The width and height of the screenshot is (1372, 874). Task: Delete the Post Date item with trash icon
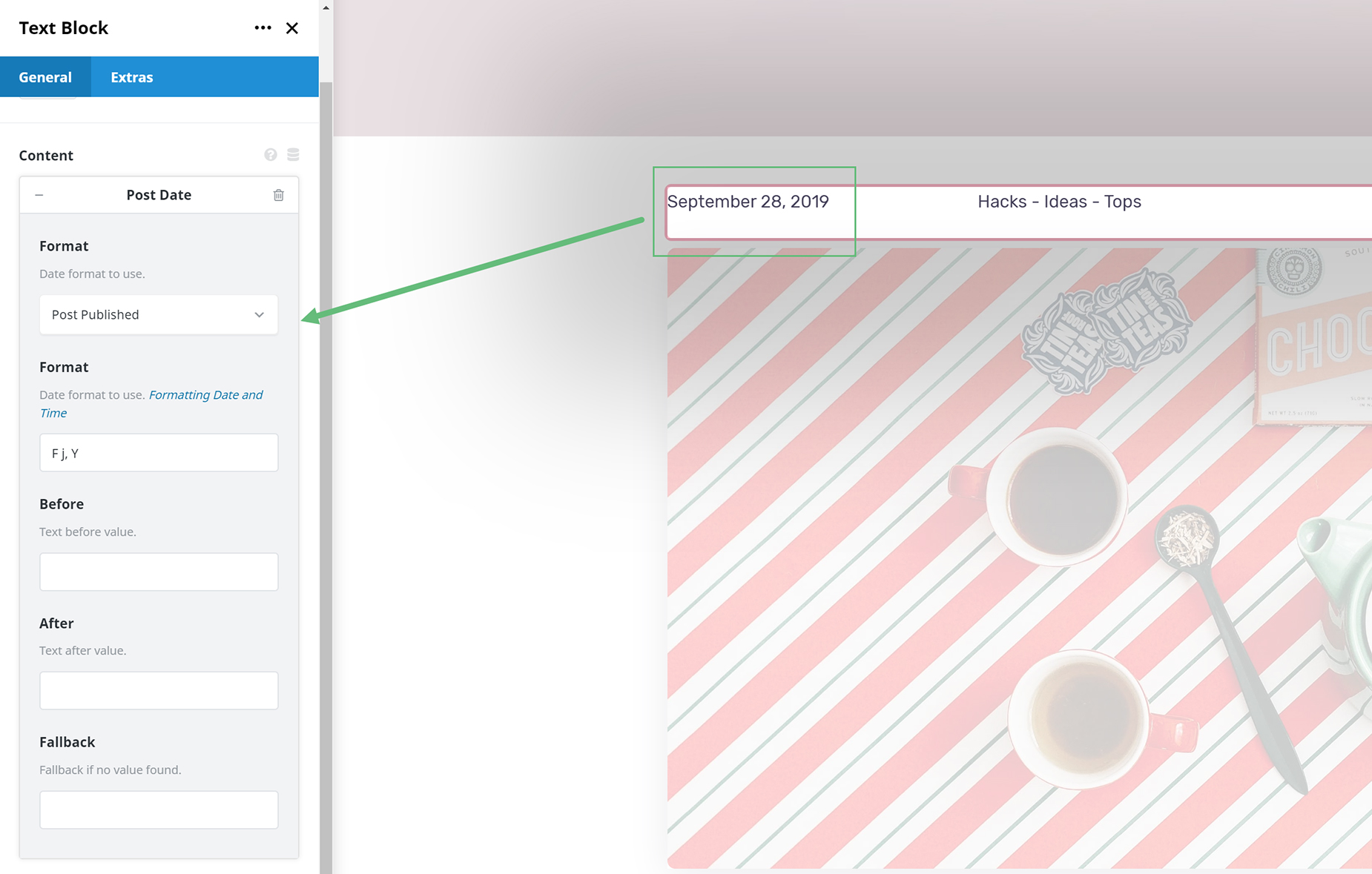[x=279, y=195]
